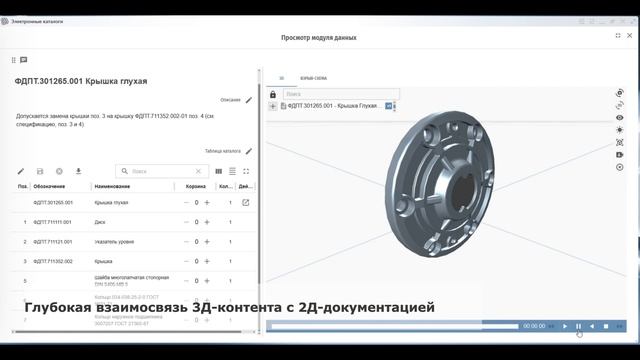Stop the 3D animation
This screenshot has height=360, width=640.
[606, 326]
